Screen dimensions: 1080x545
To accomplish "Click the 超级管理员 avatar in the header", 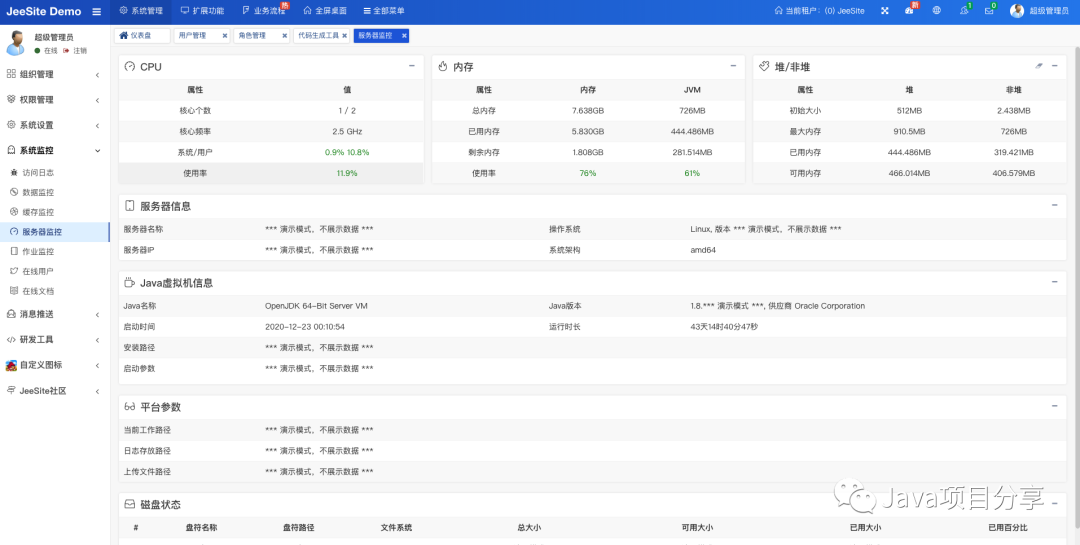I will click(1017, 11).
